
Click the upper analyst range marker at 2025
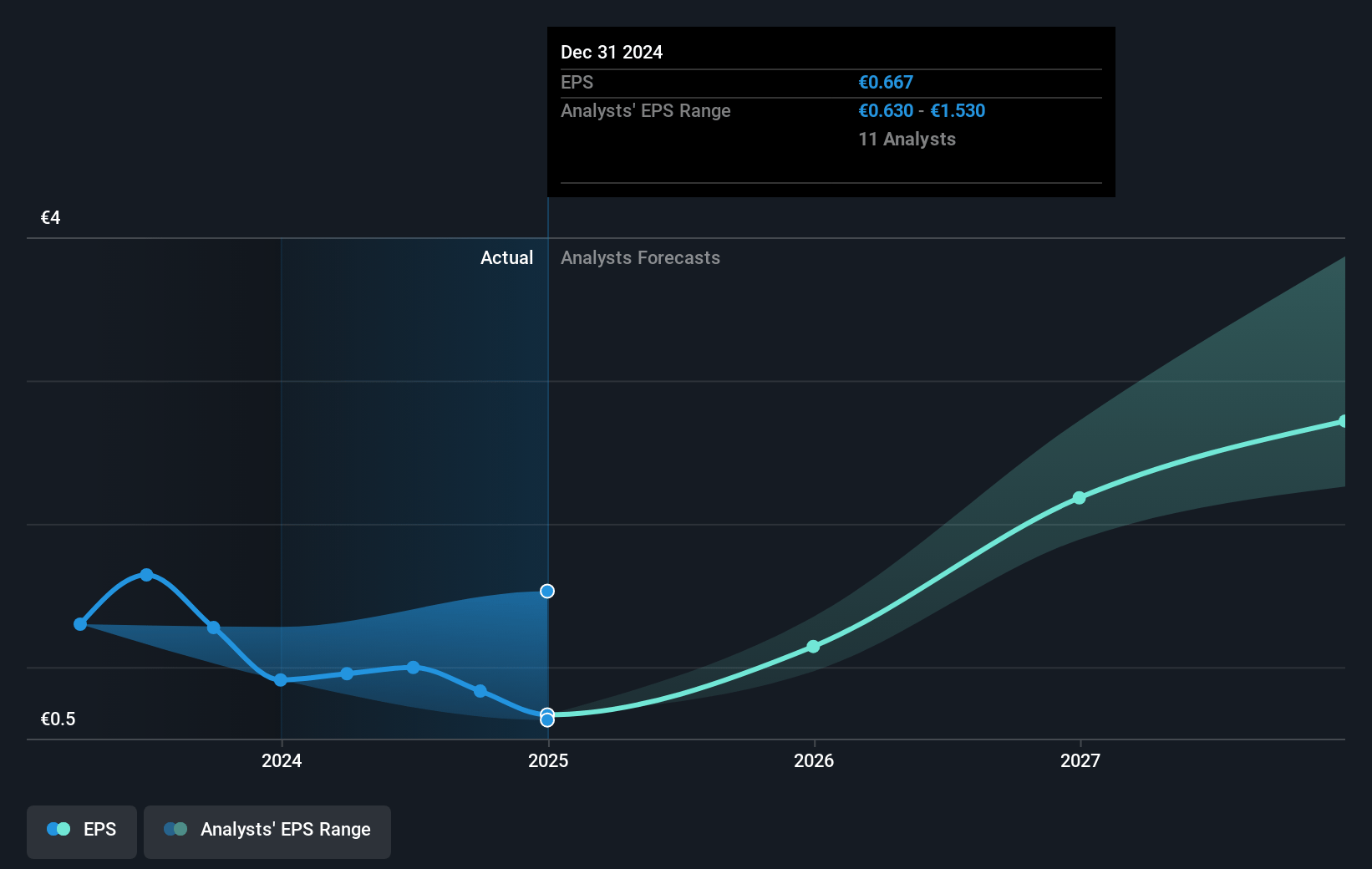coord(547,592)
